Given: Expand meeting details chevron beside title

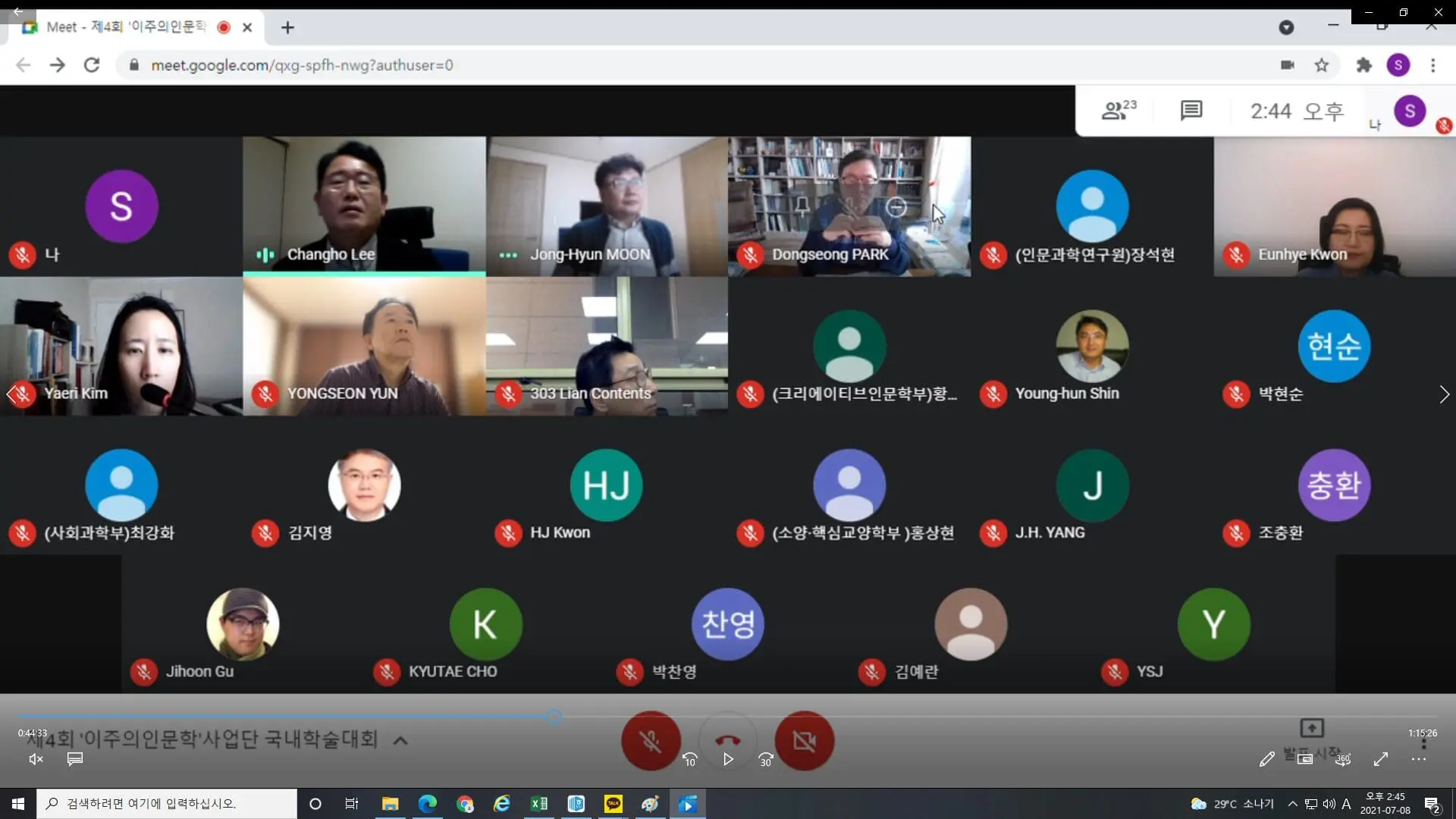Looking at the screenshot, I should tap(400, 740).
